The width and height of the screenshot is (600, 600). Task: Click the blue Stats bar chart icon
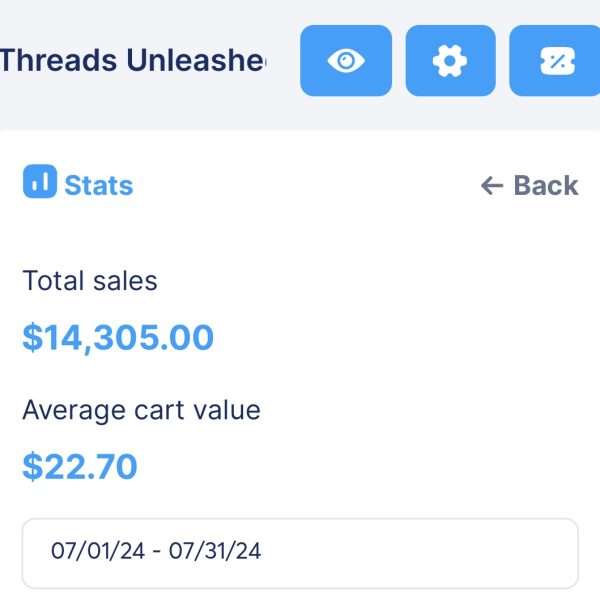pyautogui.click(x=40, y=183)
